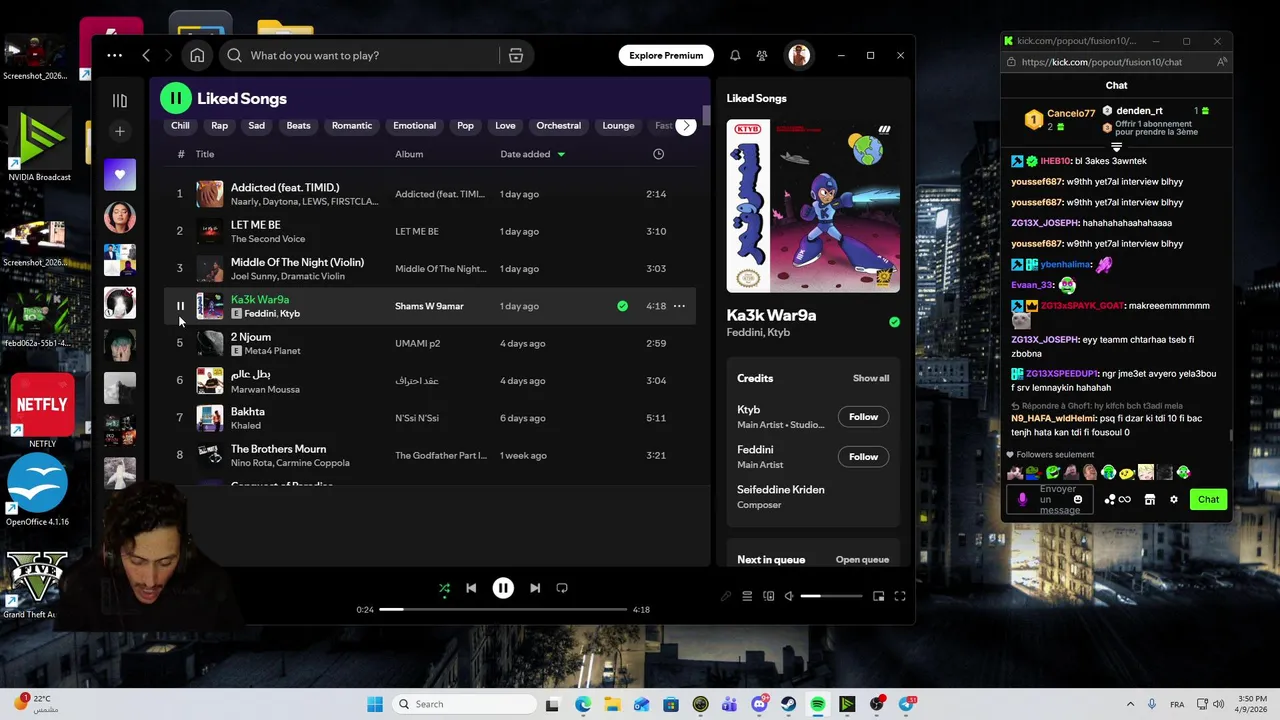Open Steam from the Windows taskbar
Viewport: 1280px width, 720px height.
click(789, 704)
